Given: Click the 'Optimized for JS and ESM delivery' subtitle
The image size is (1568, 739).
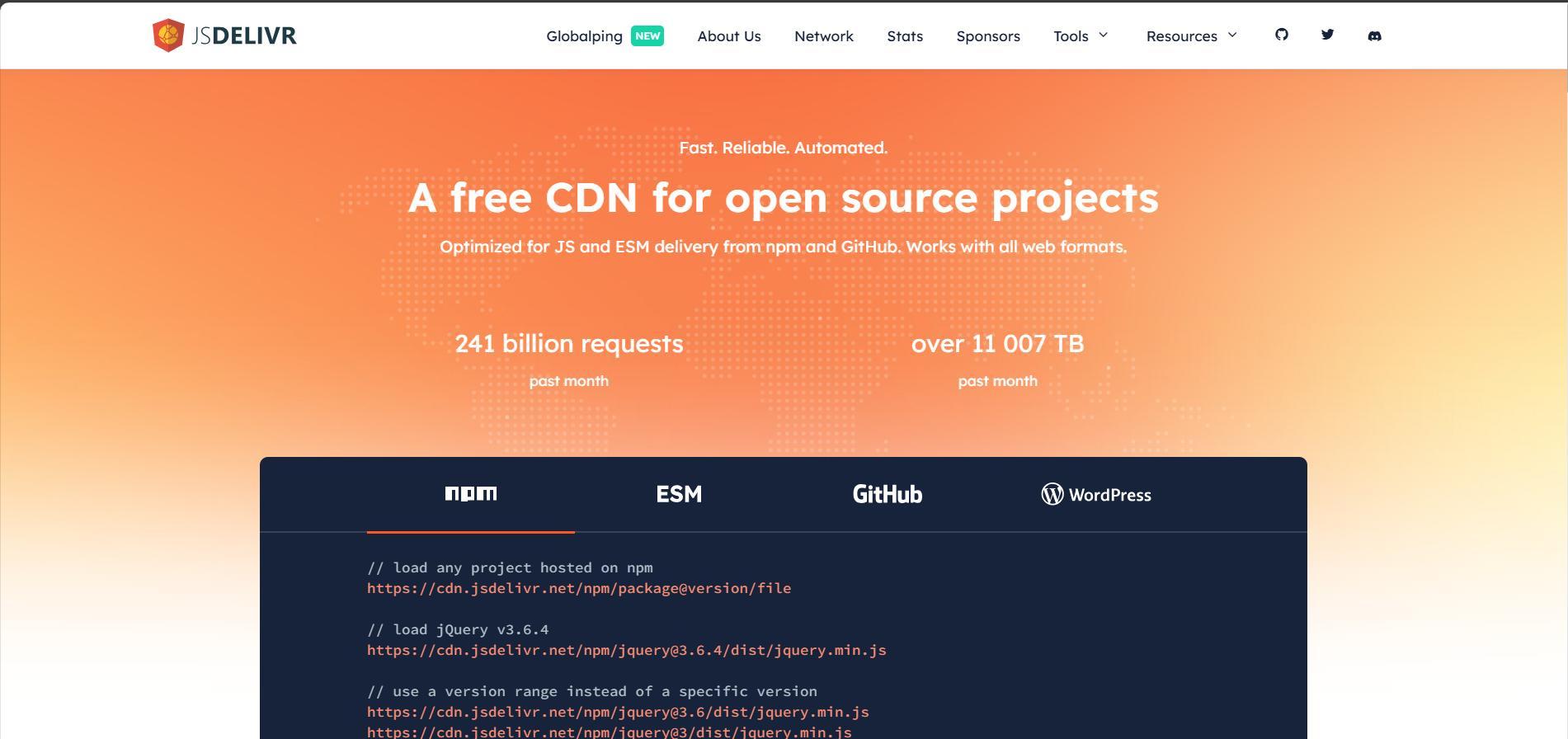Looking at the screenshot, I should pos(784,247).
